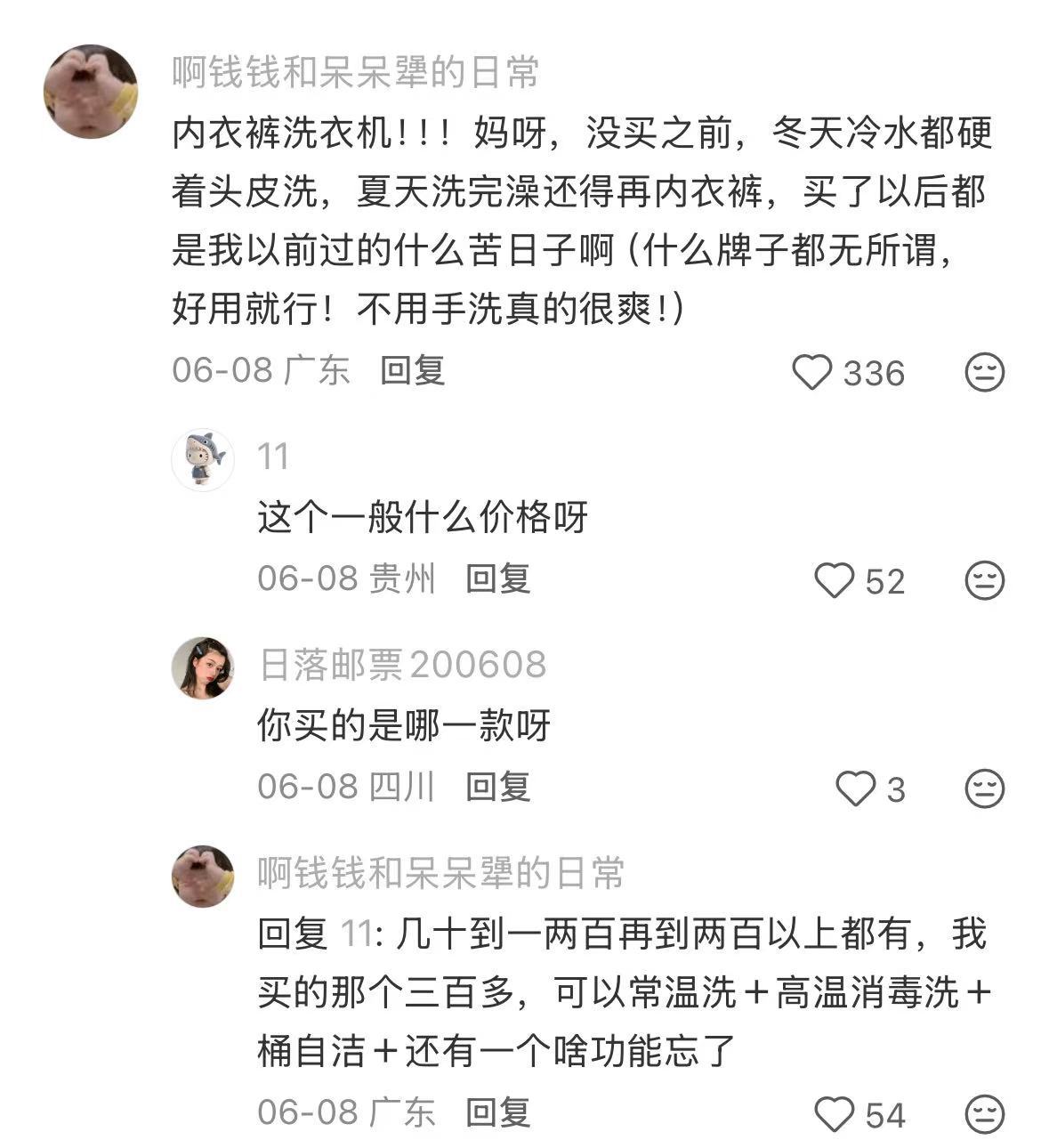Viewport: 1049px width, 1148px height.
Task: Open profile of 日落邮票200608
Action: point(402,666)
